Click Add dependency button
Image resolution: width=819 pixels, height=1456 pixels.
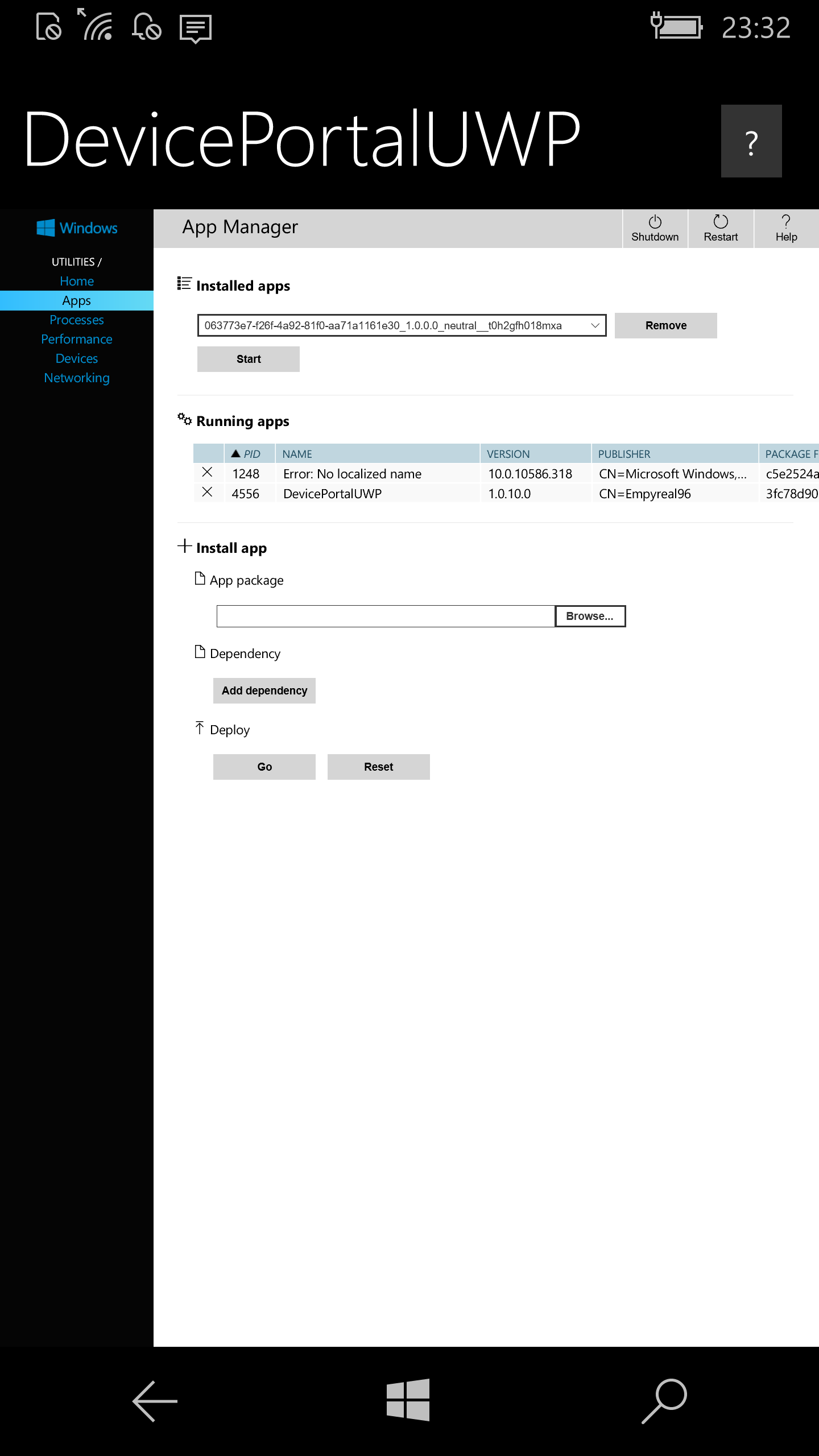264,690
